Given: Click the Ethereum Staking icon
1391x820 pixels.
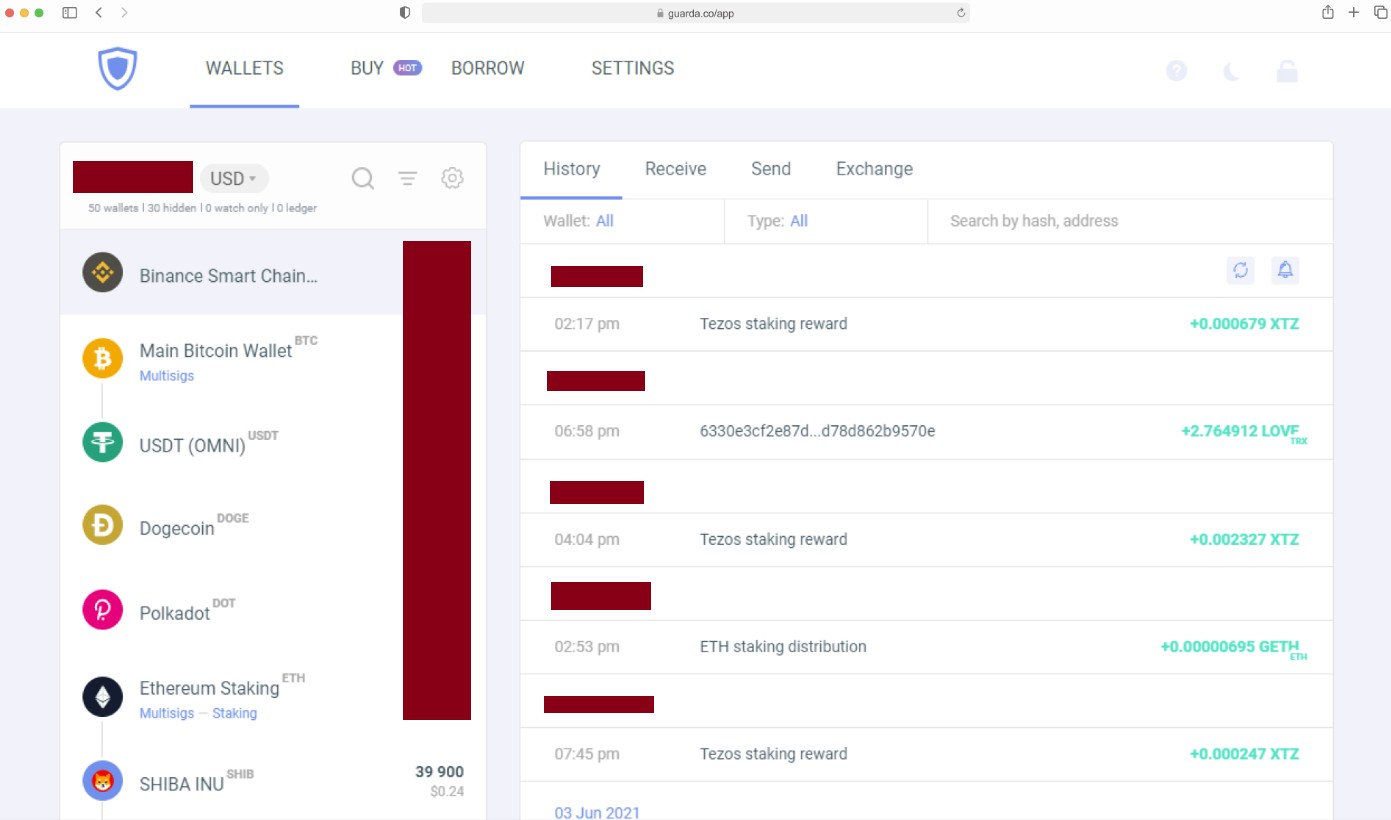Looking at the screenshot, I should 102,696.
